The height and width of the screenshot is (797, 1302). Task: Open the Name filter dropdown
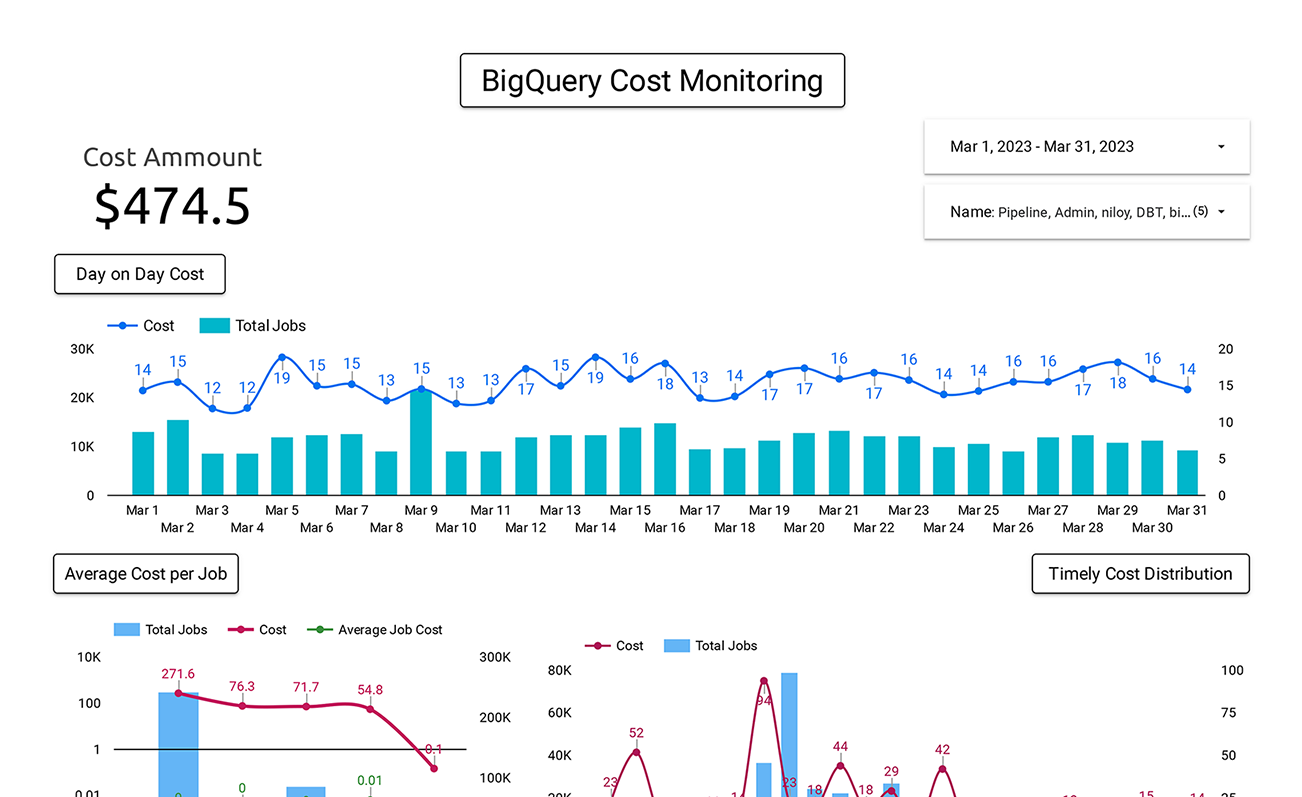click(1087, 212)
